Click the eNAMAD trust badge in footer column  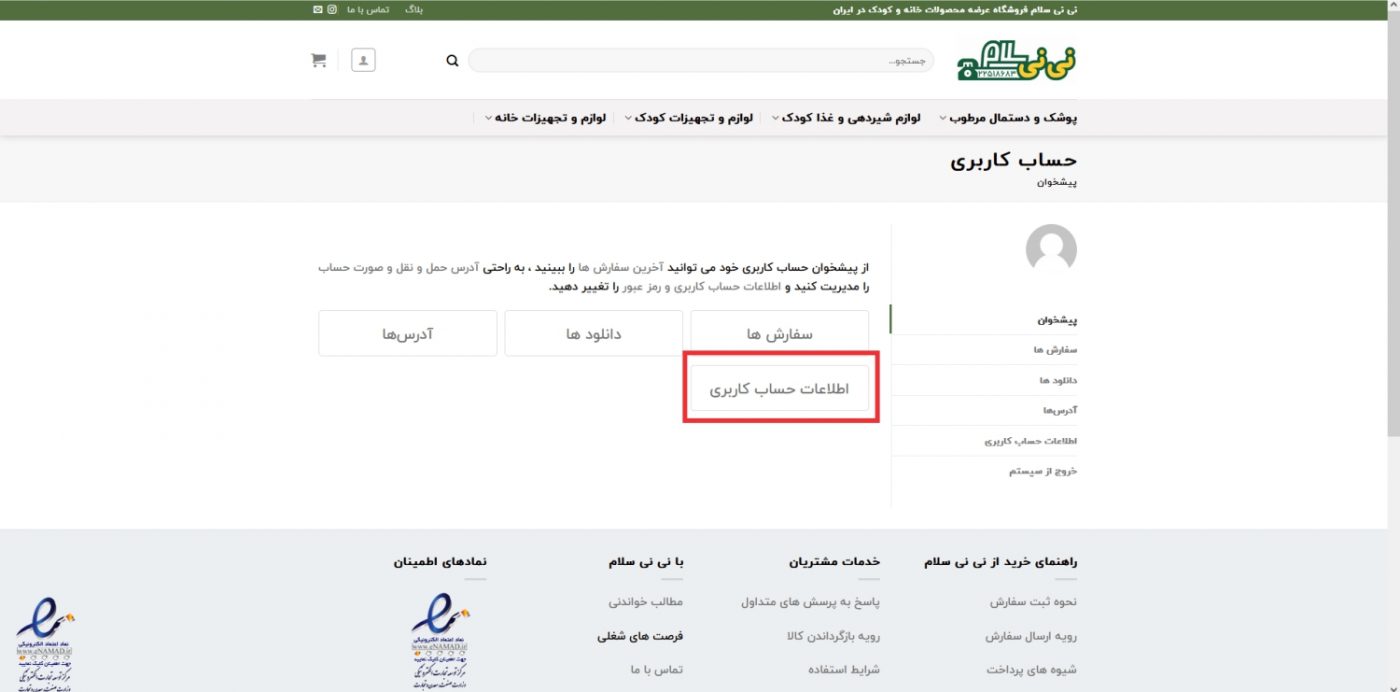[440, 640]
